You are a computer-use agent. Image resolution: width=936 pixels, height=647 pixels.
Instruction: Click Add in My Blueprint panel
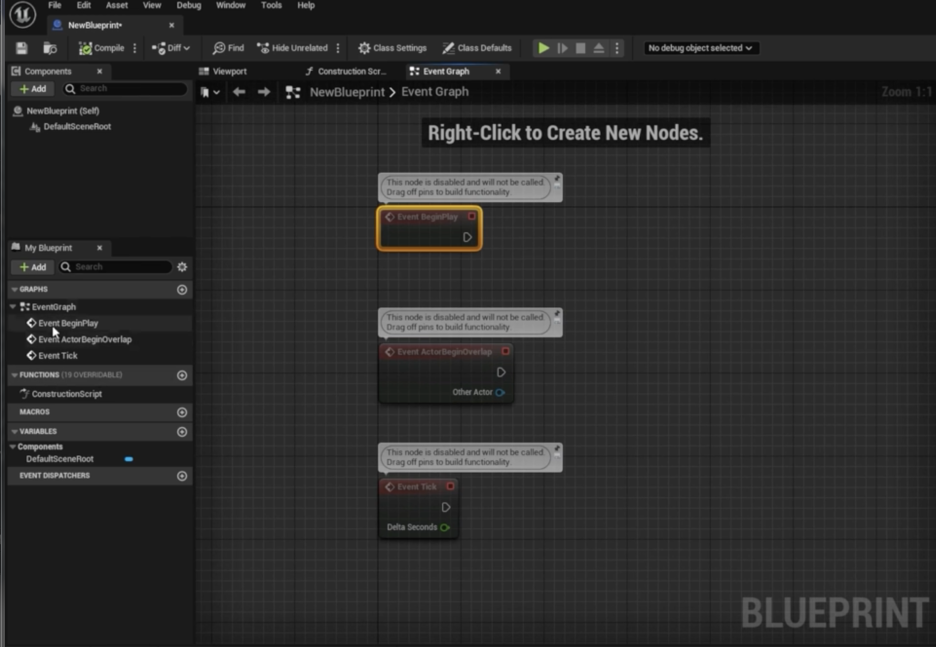pos(33,267)
